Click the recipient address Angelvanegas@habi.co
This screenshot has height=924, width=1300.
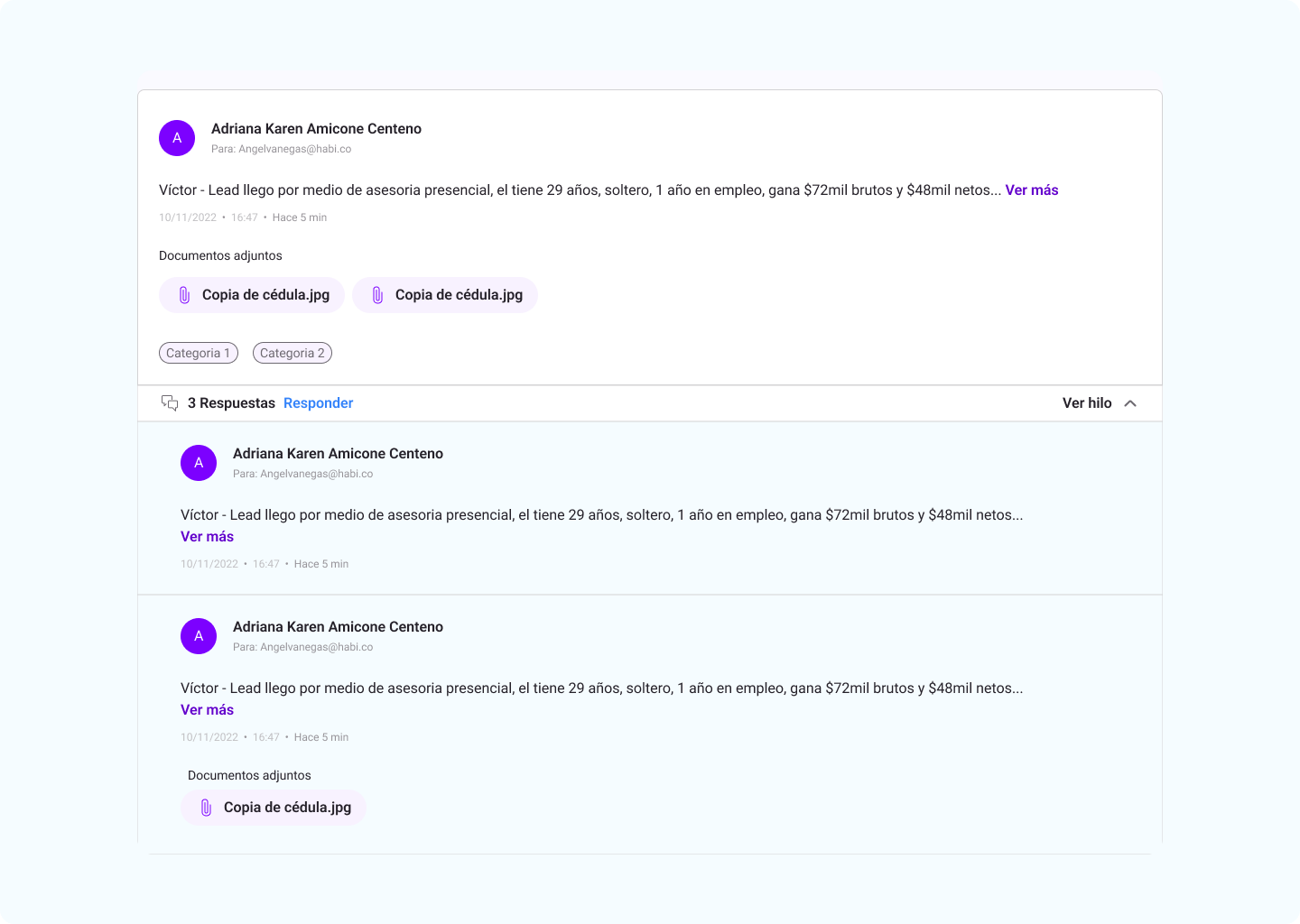coord(295,149)
